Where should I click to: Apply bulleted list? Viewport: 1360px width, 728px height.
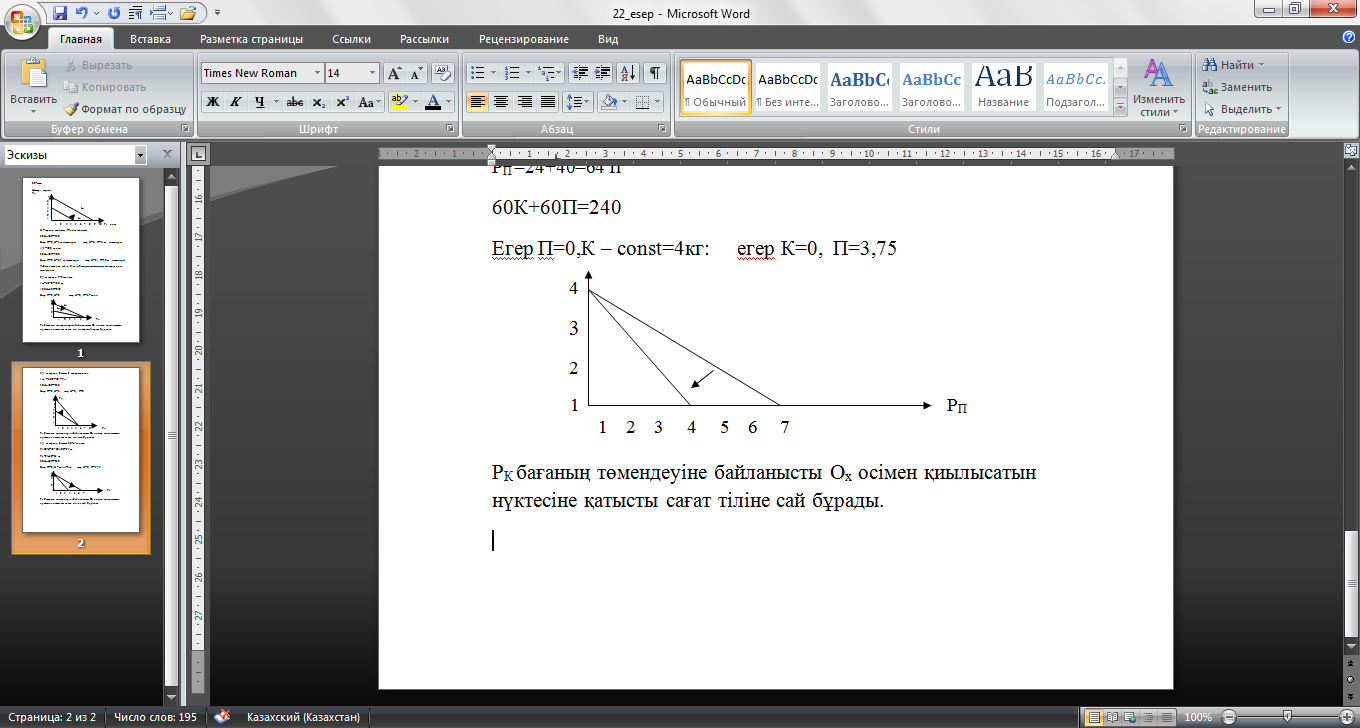(478, 73)
